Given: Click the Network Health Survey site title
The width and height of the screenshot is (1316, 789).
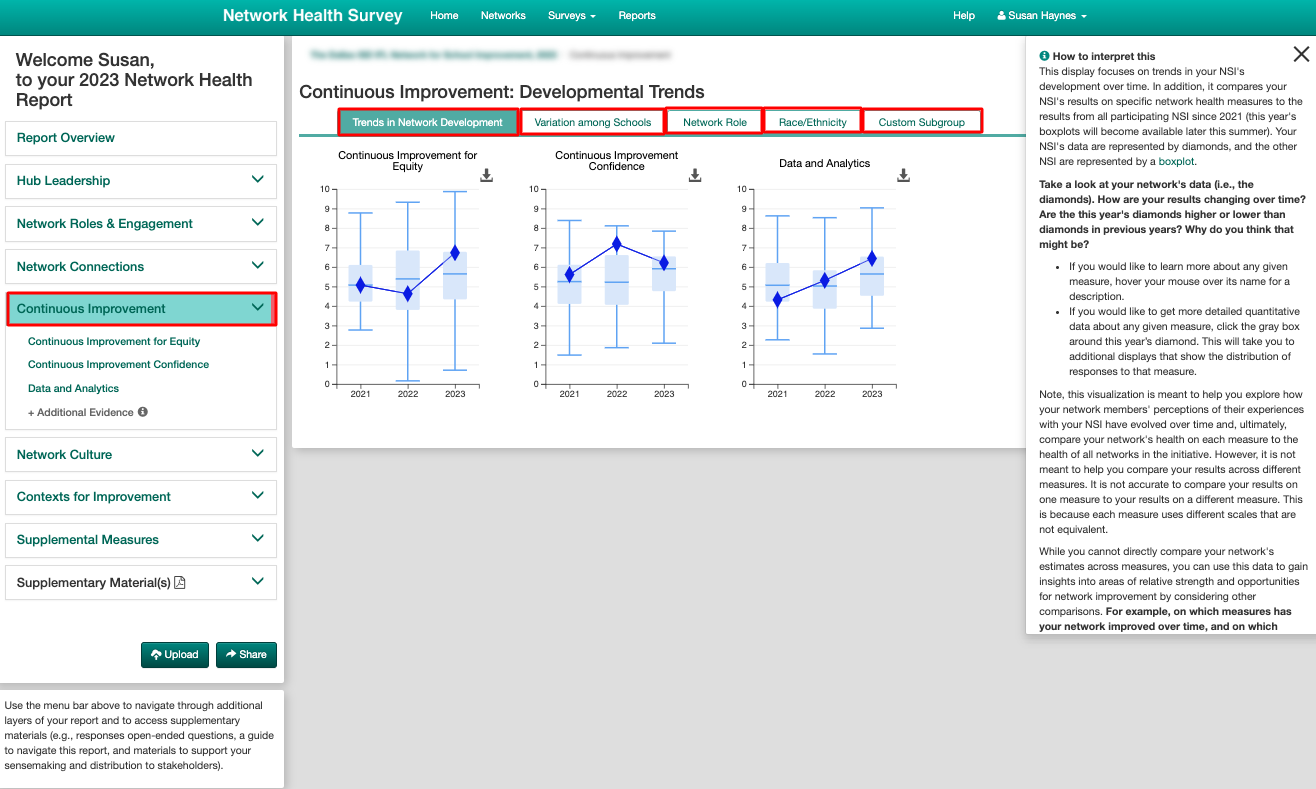Looking at the screenshot, I should tap(313, 16).
